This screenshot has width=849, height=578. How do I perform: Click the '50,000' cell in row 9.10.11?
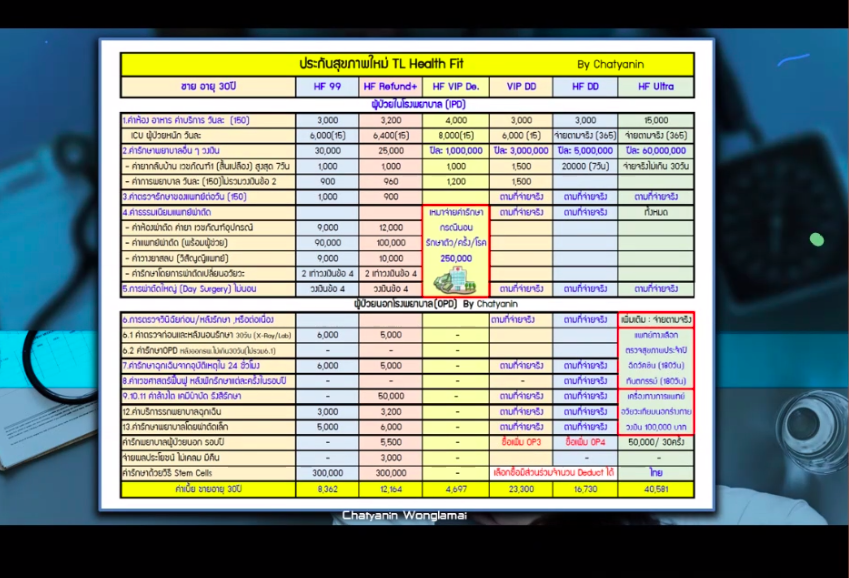click(390, 396)
